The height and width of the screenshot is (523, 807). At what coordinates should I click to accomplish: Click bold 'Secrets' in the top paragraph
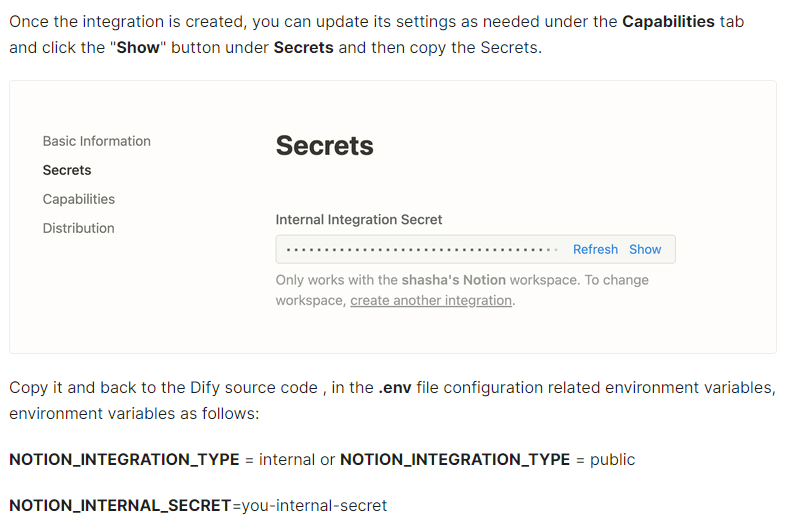click(x=304, y=47)
